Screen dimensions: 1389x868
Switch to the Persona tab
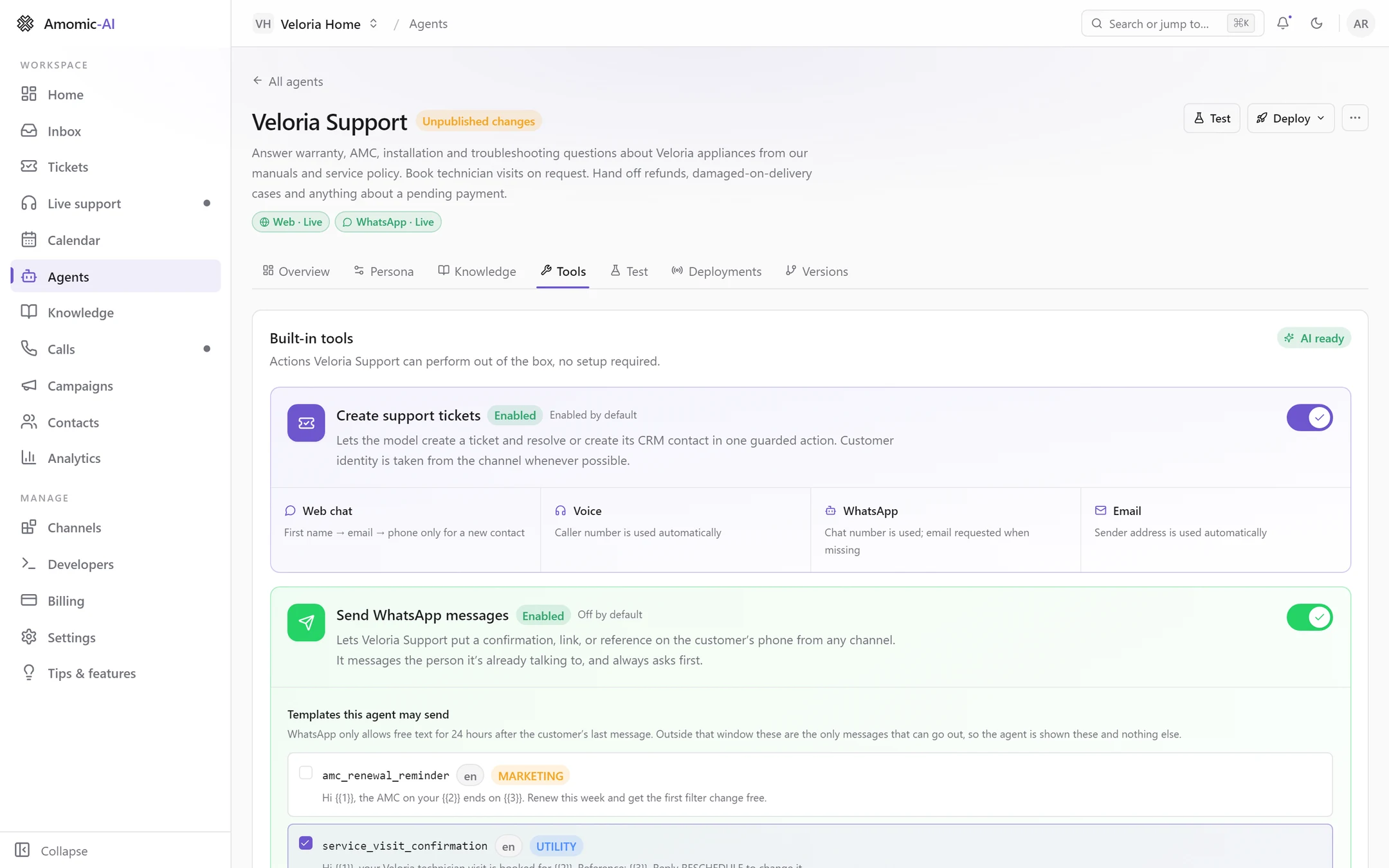[384, 271]
